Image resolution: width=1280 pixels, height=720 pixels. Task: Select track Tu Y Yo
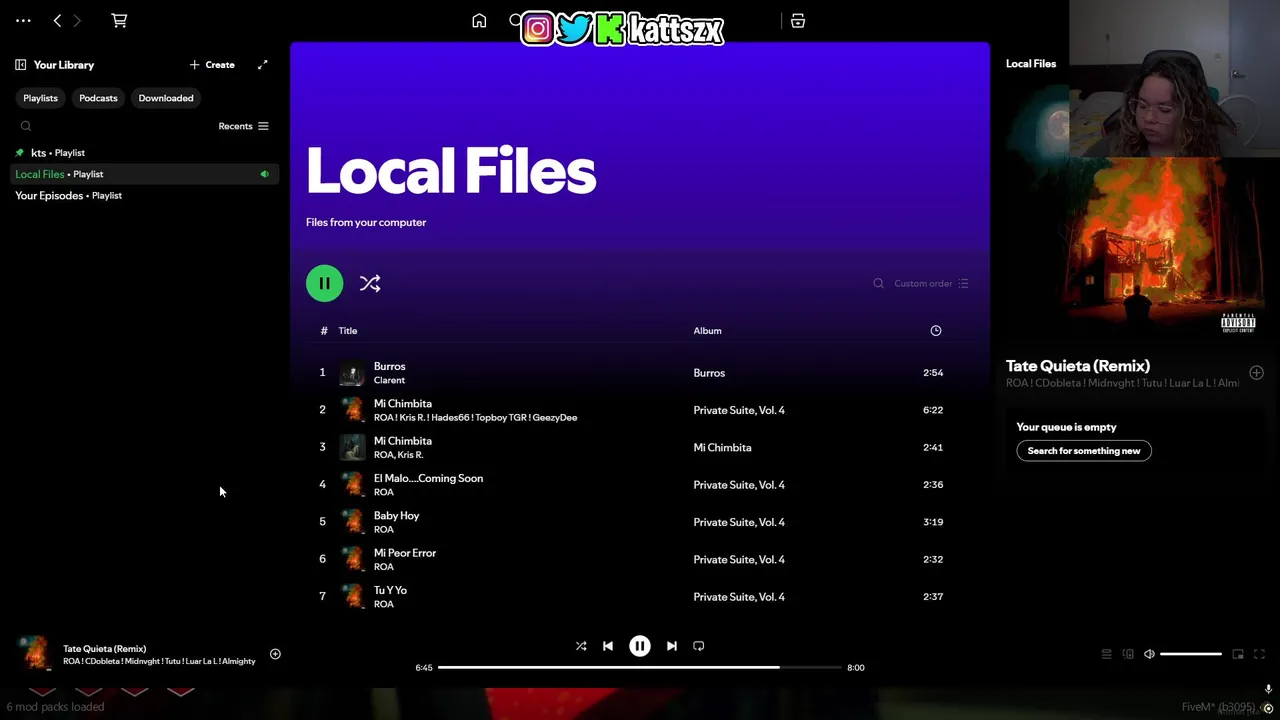tap(640, 597)
